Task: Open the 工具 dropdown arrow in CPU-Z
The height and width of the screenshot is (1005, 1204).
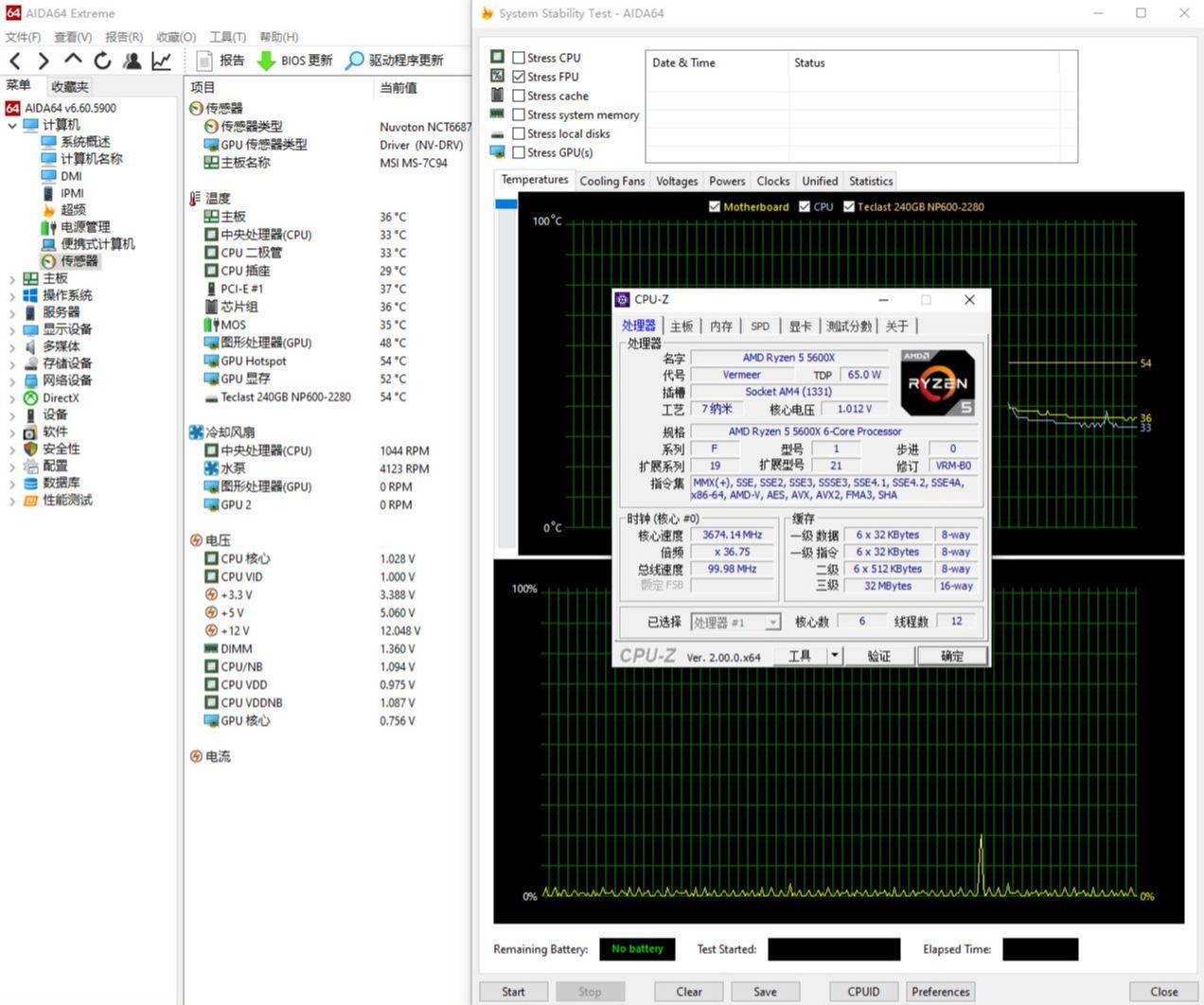Action: point(834,655)
